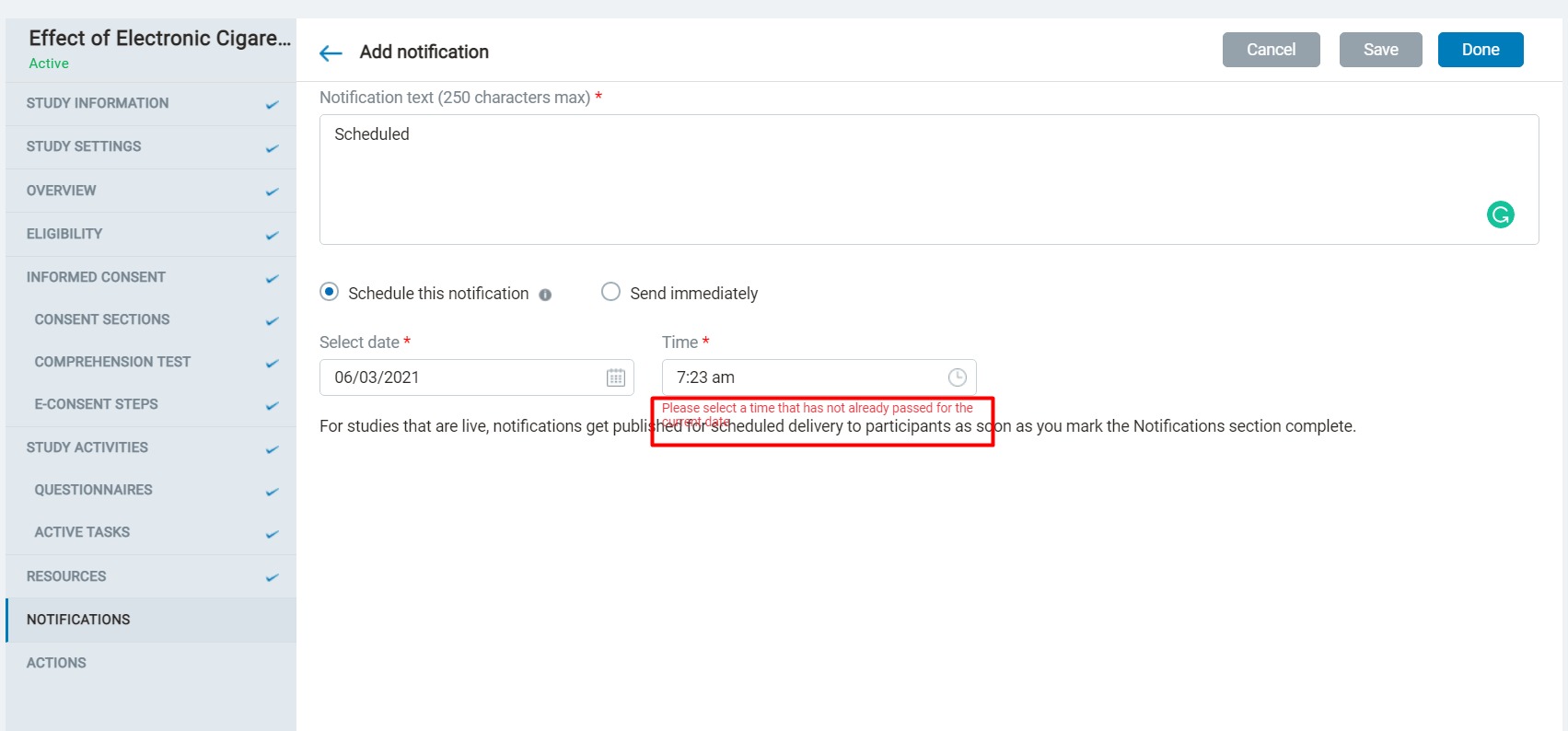Select Notifications in the sidebar
The image size is (1568, 731).
(x=151, y=620)
